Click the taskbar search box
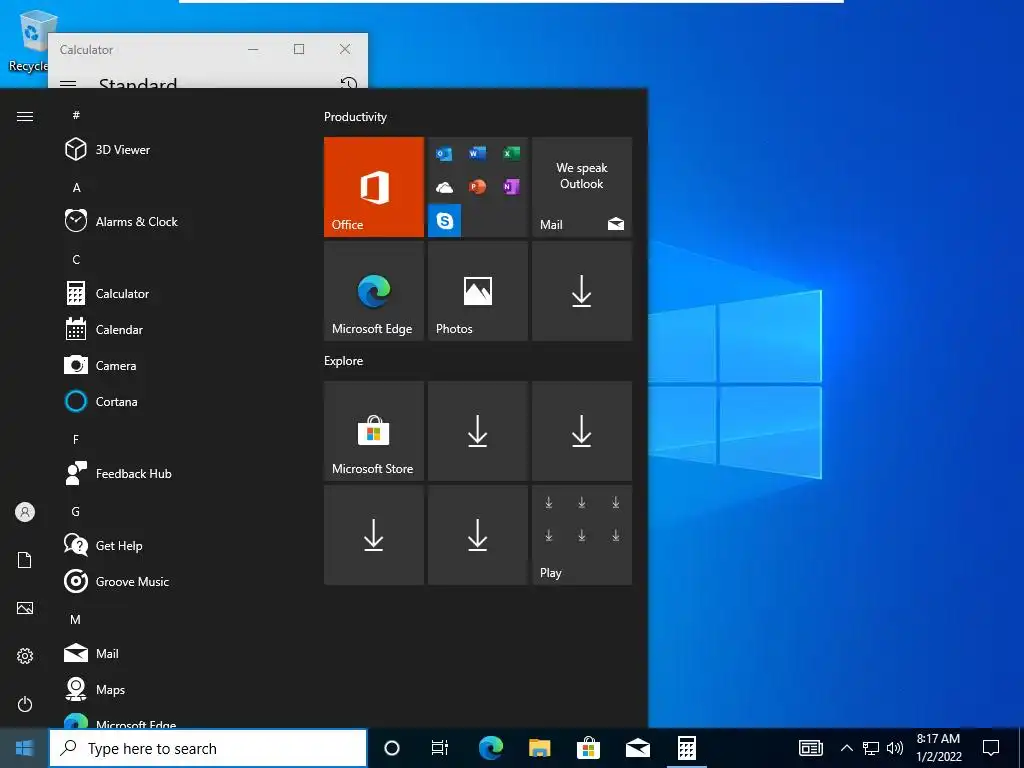 click(208, 748)
